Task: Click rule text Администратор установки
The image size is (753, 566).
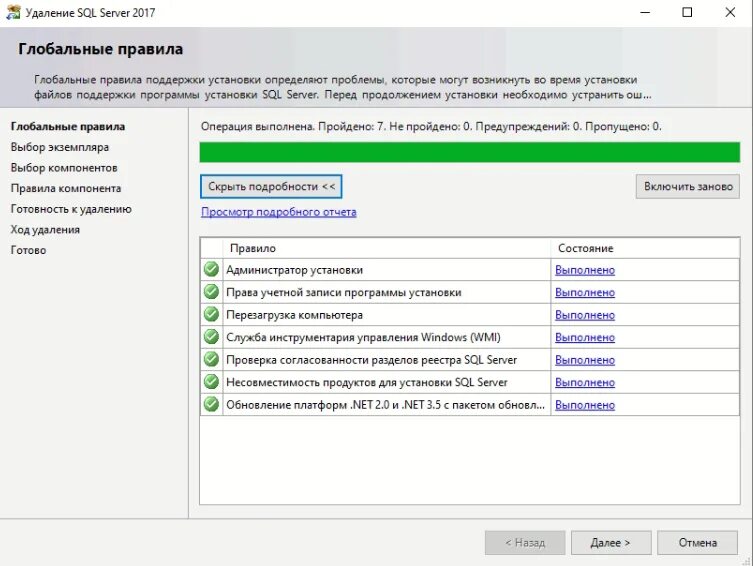Action: [x=294, y=270]
